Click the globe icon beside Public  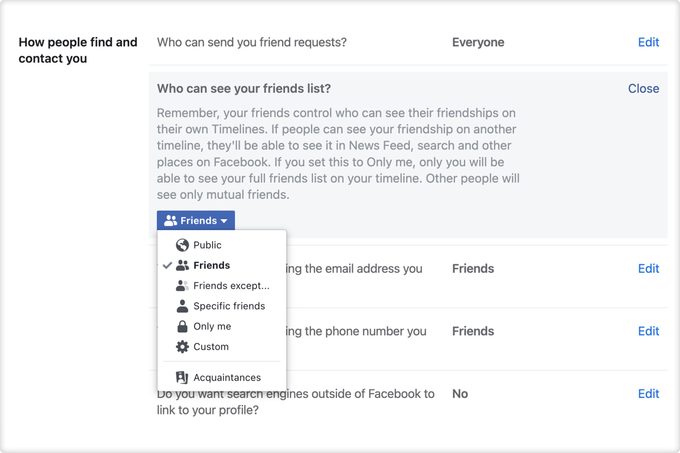click(182, 245)
